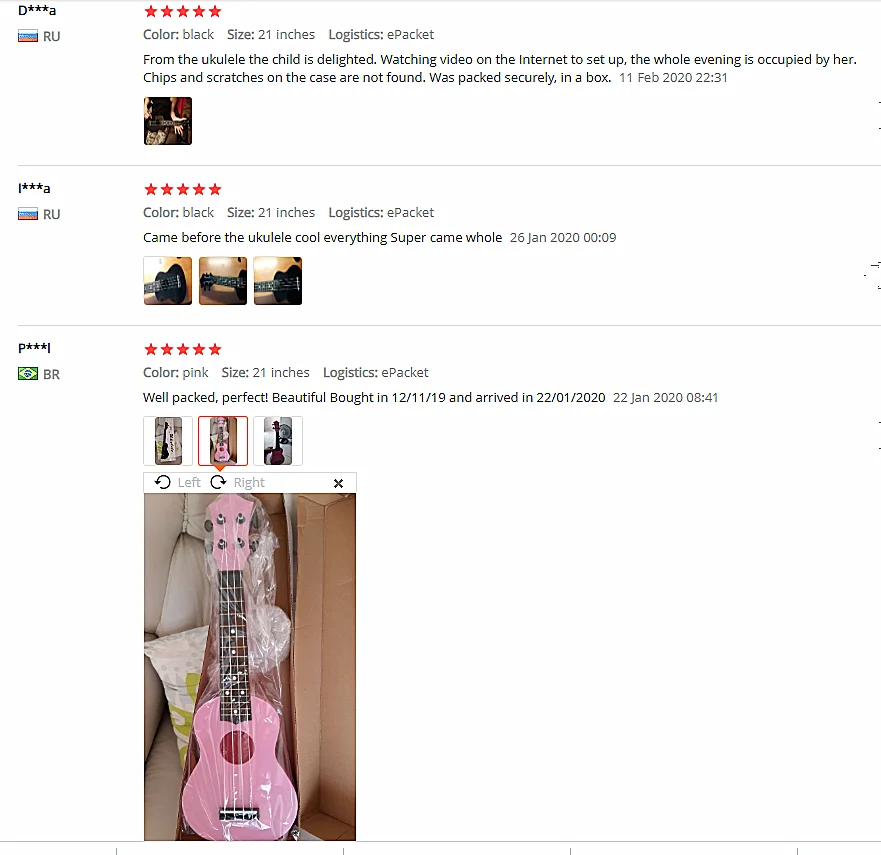Click the enlarged pink ukulele image
This screenshot has width=881, height=855.
(x=249, y=667)
